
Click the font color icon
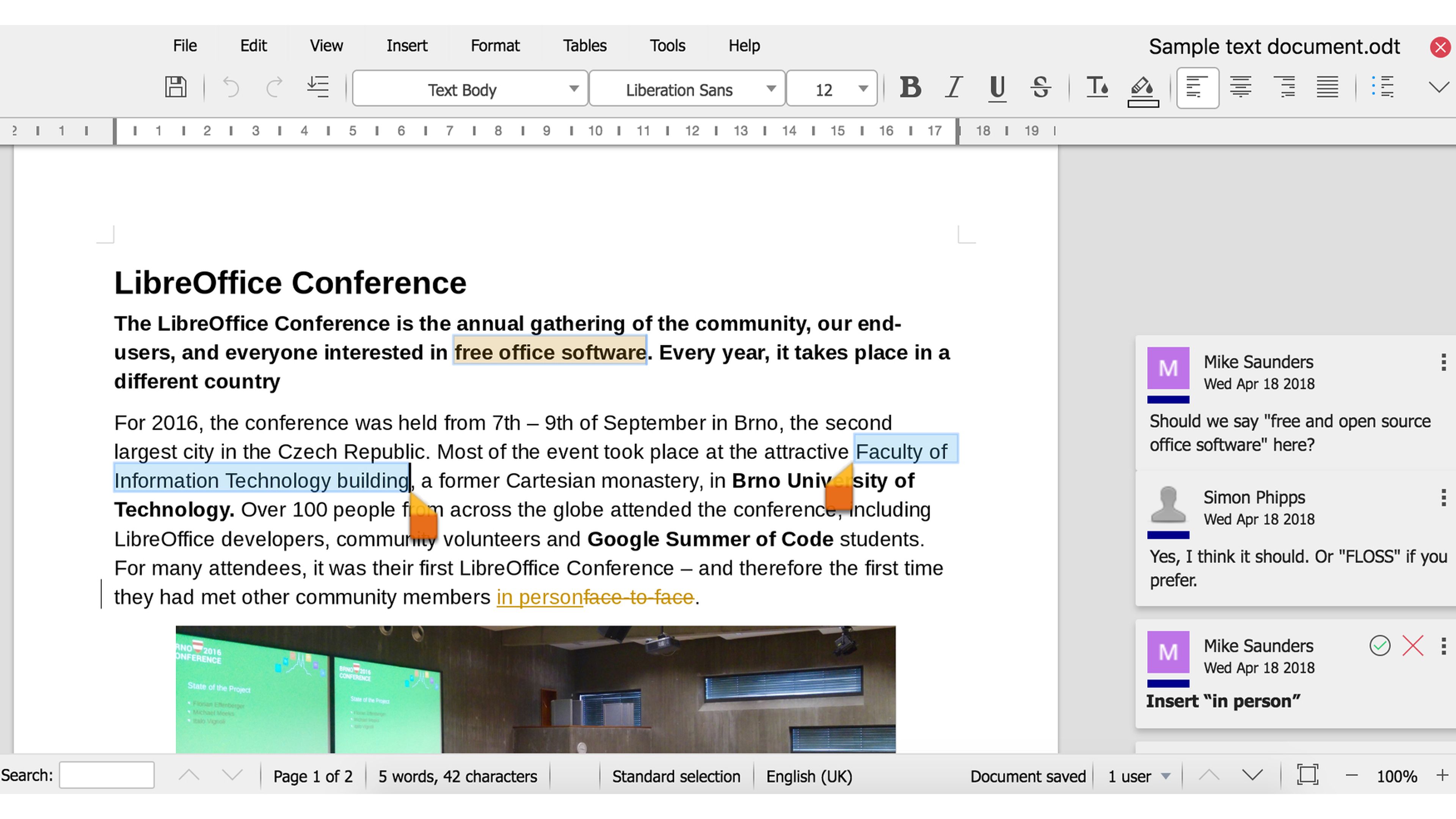[1097, 88]
